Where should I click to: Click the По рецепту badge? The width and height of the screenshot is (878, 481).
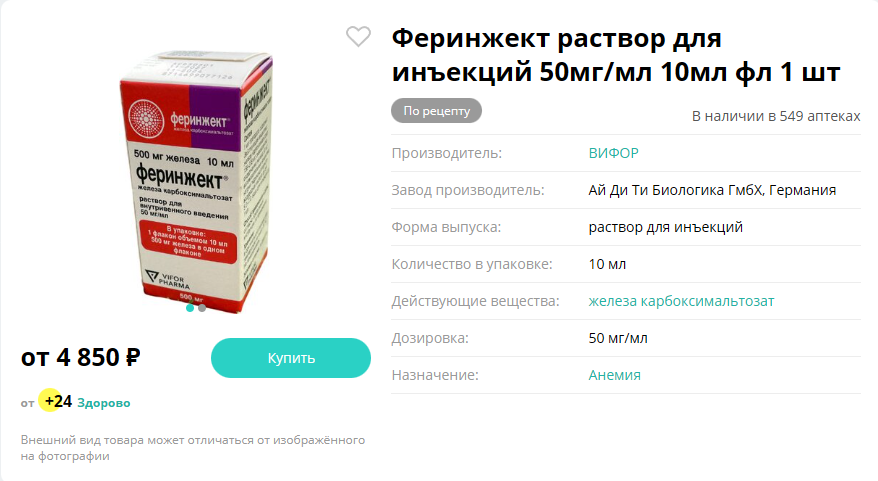click(x=436, y=111)
